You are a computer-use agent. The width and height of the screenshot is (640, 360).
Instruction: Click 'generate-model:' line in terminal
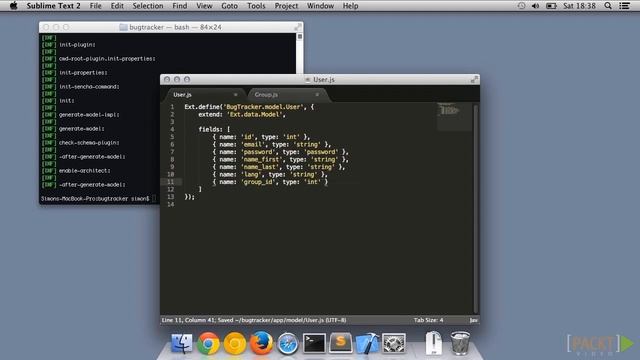[x=82, y=129]
